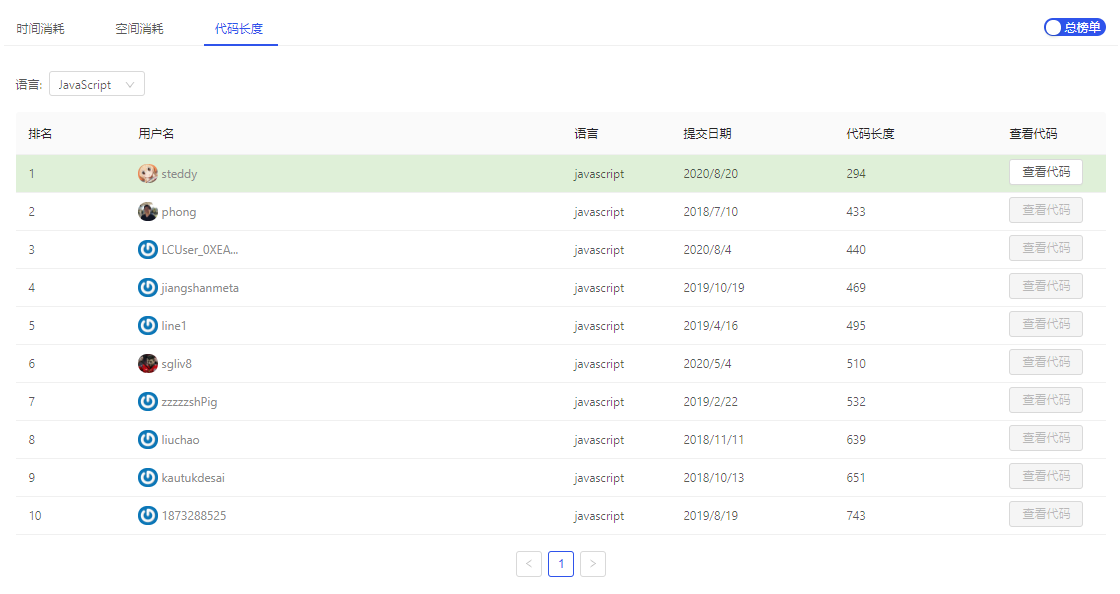Select page 1 in pagination

click(x=561, y=563)
